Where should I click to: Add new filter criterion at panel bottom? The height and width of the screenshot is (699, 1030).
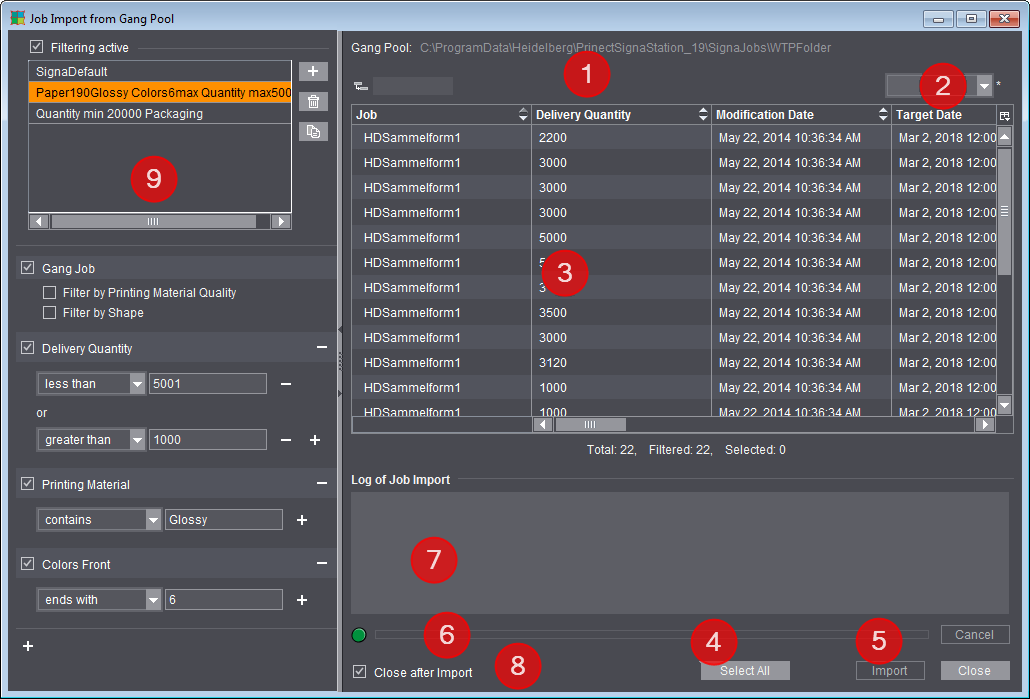coord(28,646)
